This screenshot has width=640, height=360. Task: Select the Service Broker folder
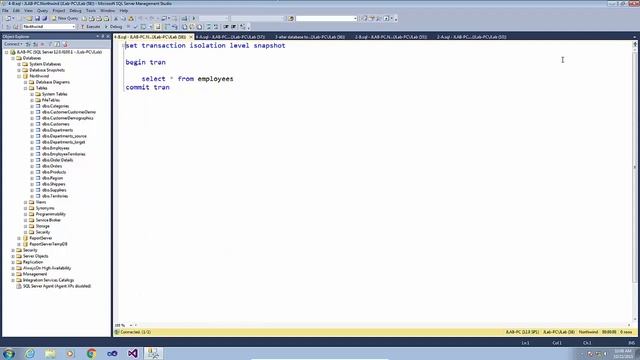(48, 220)
